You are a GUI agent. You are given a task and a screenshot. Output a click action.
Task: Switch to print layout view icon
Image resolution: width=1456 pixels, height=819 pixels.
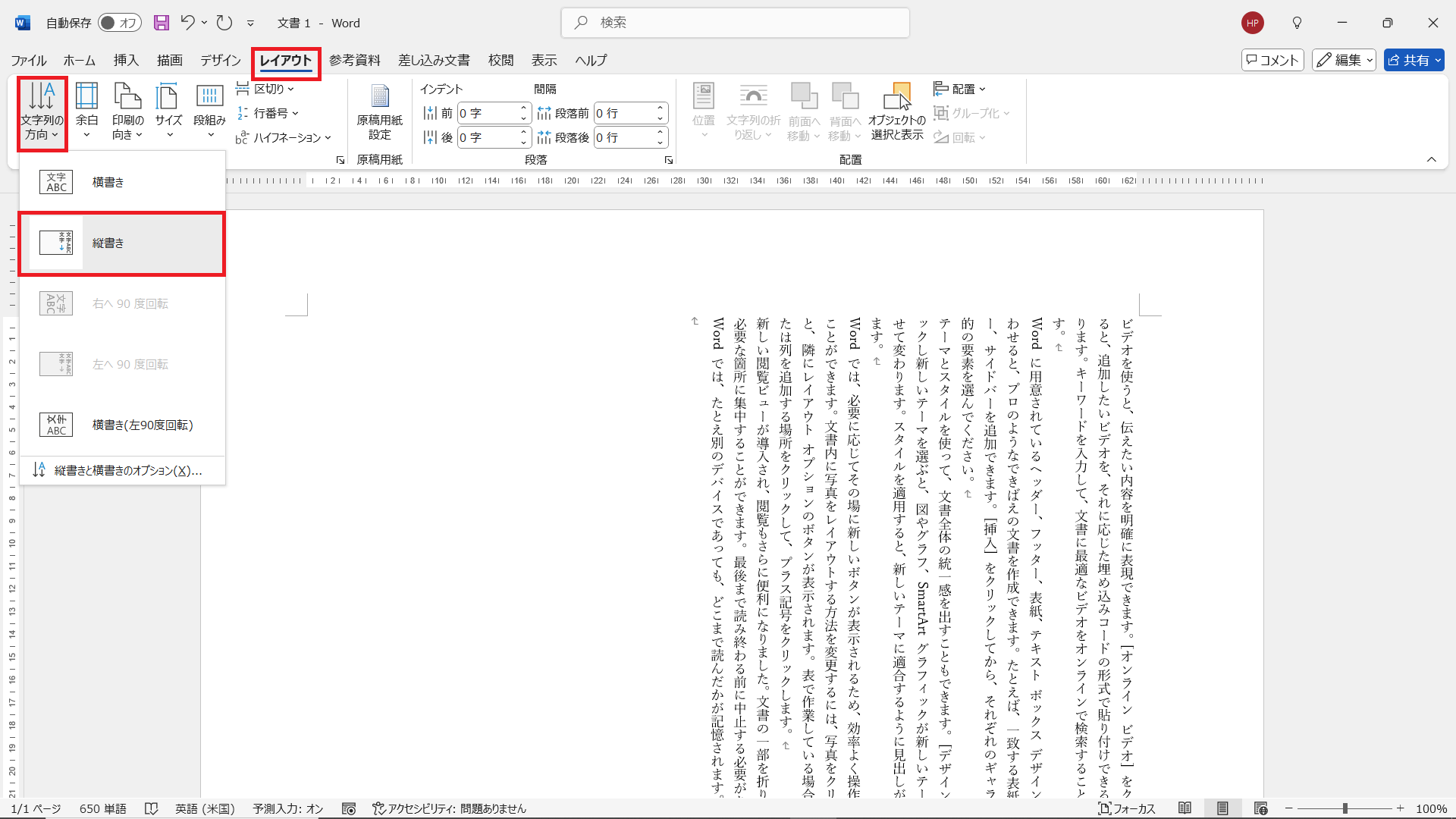(x=1222, y=808)
